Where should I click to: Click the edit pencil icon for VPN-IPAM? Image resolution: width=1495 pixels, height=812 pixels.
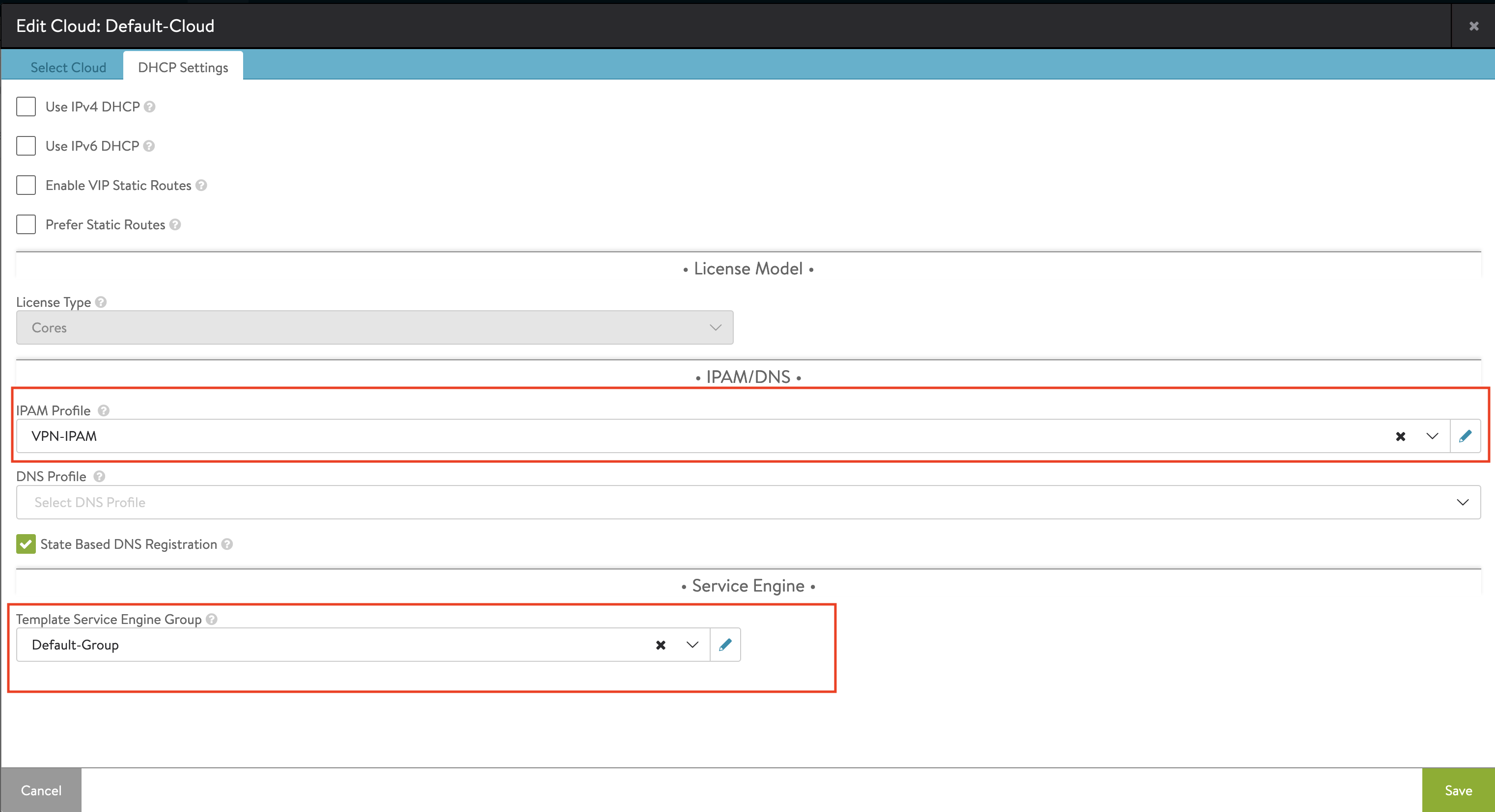pyautogui.click(x=1464, y=436)
